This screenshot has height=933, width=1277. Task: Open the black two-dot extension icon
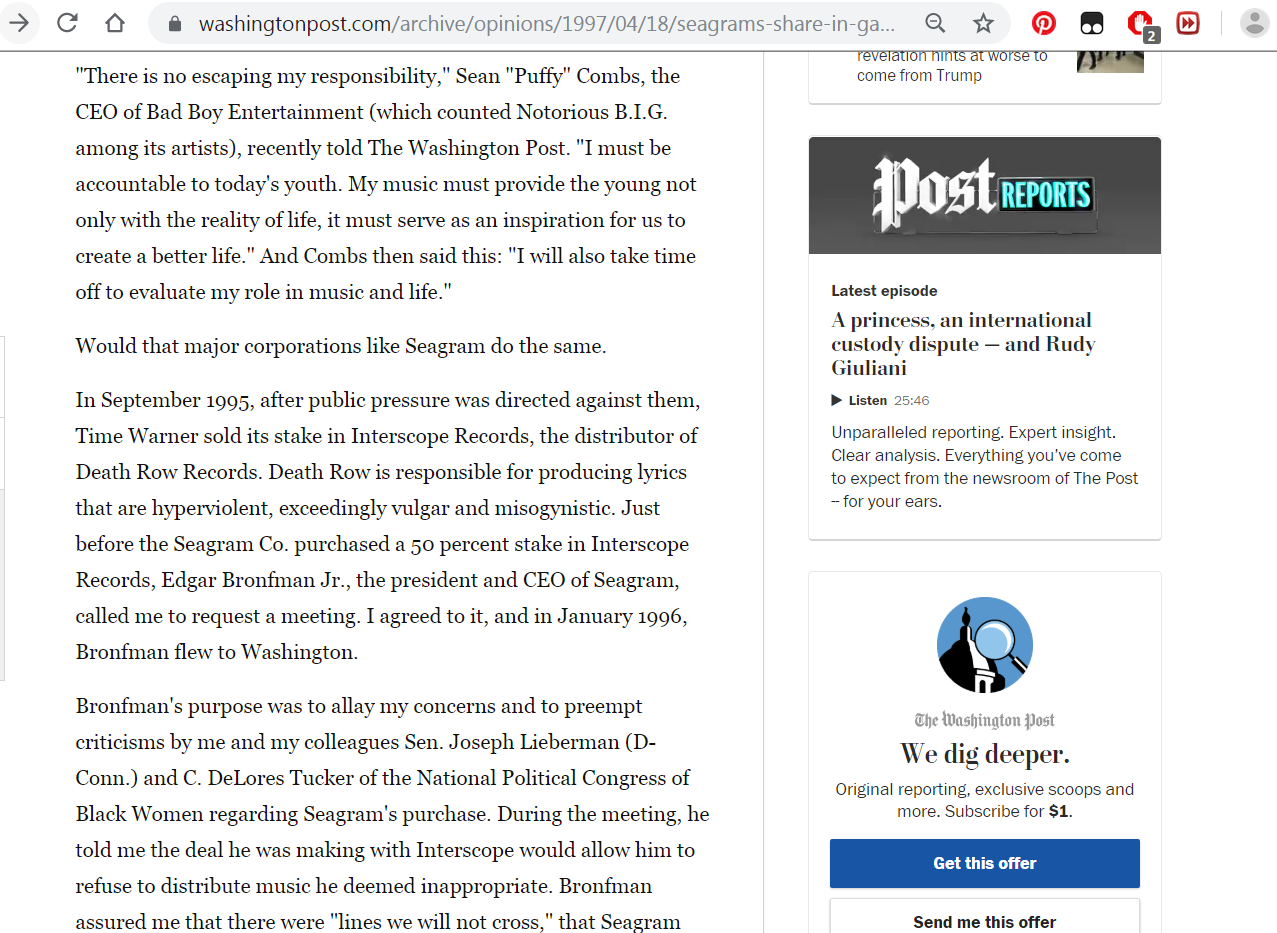1091,23
